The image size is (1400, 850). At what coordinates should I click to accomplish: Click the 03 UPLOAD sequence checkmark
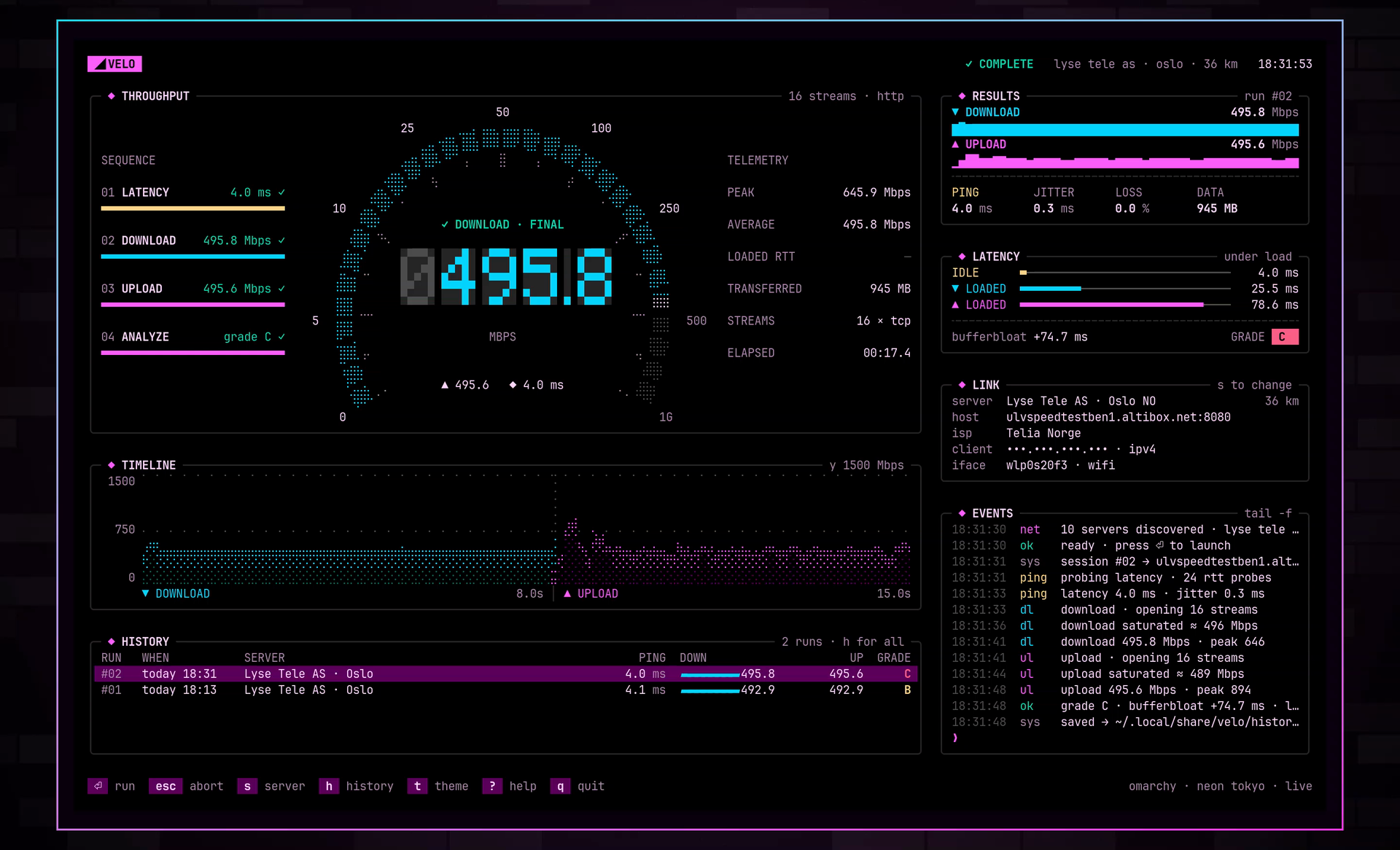click(x=281, y=289)
